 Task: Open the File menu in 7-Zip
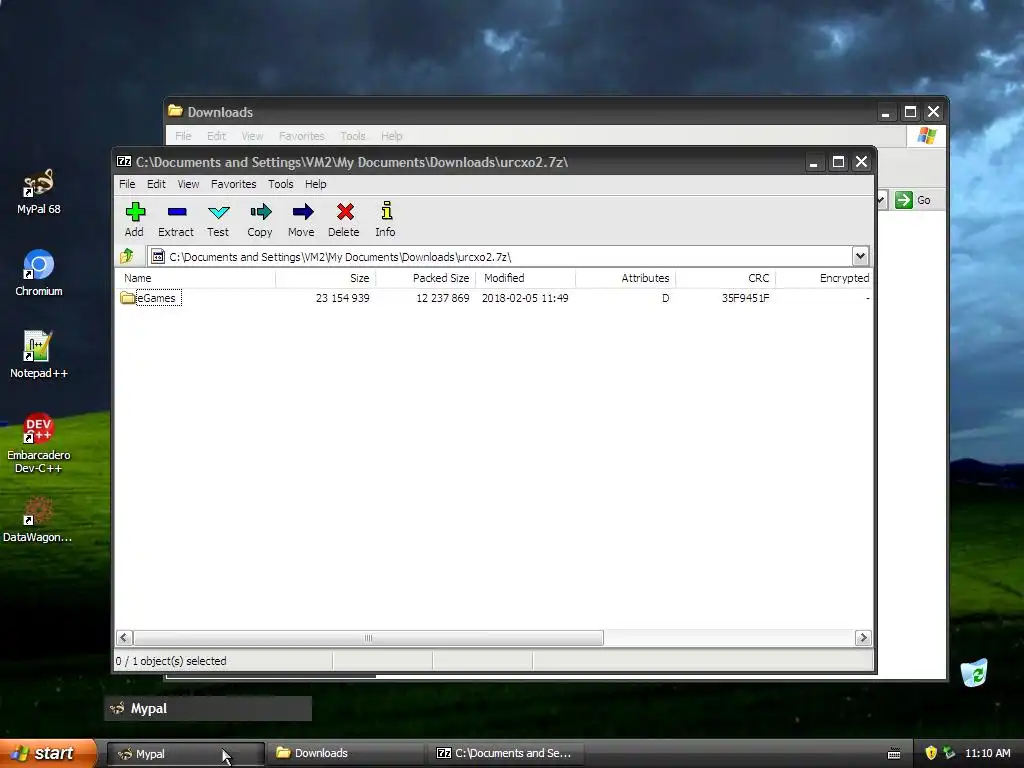(x=127, y=184)
